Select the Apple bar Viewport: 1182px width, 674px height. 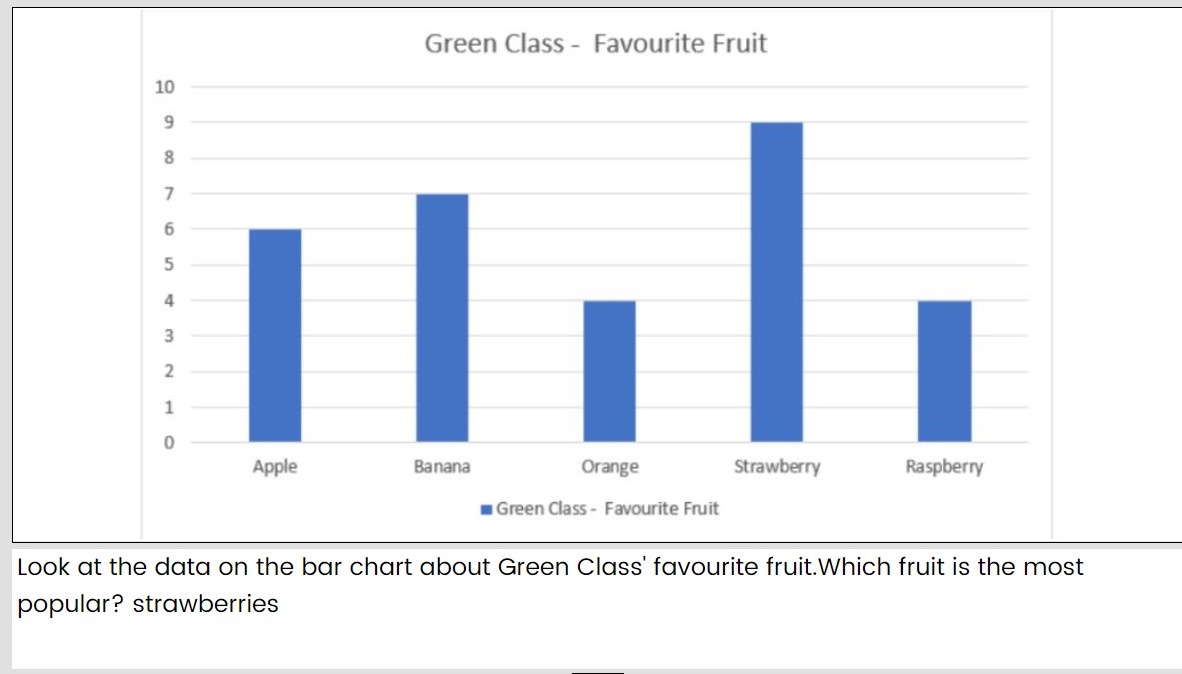pyautogui.click(x=275, y=335)
